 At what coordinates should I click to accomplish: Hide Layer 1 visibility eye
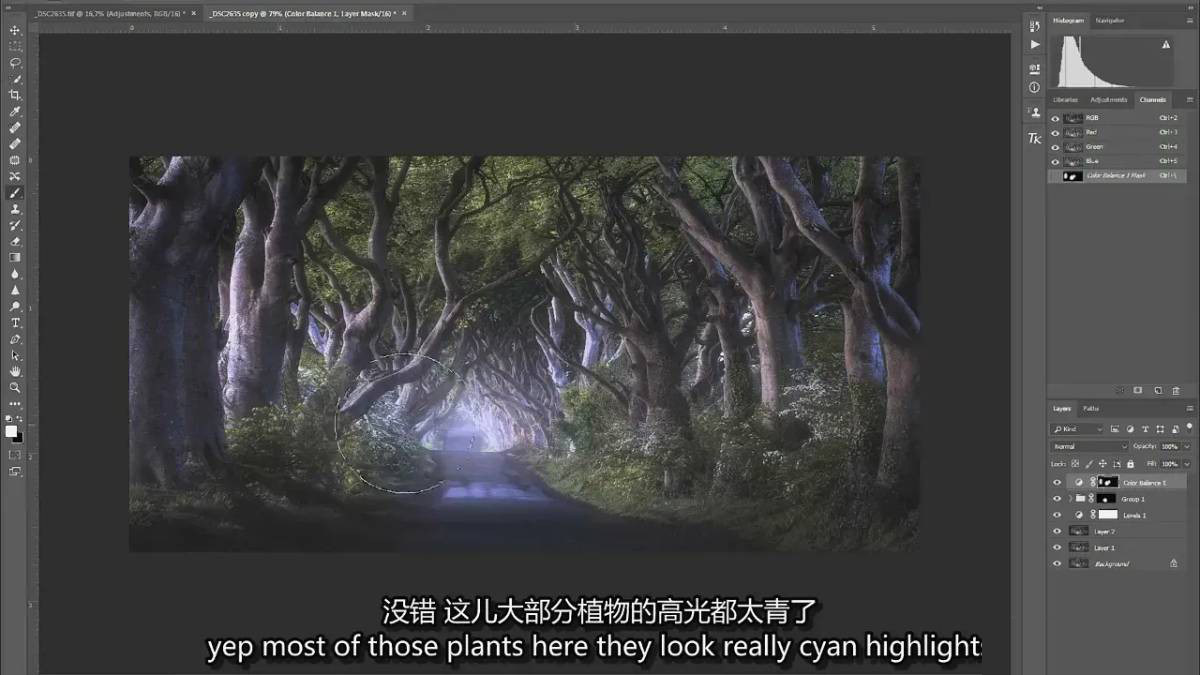tap(1057, 547)
